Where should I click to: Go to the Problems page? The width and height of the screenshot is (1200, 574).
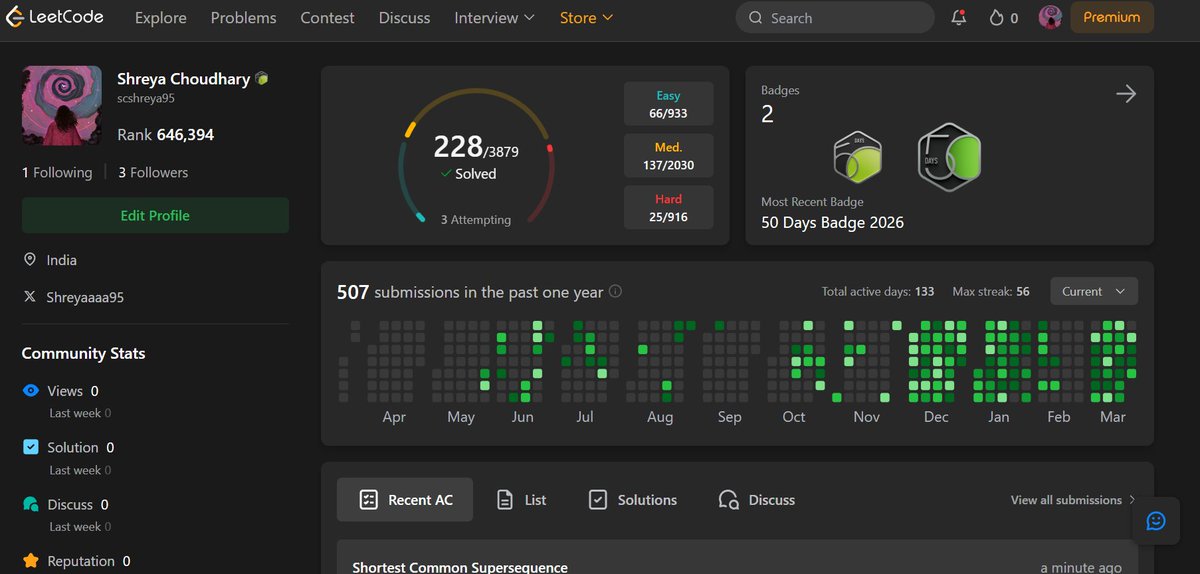coord(243,18)
